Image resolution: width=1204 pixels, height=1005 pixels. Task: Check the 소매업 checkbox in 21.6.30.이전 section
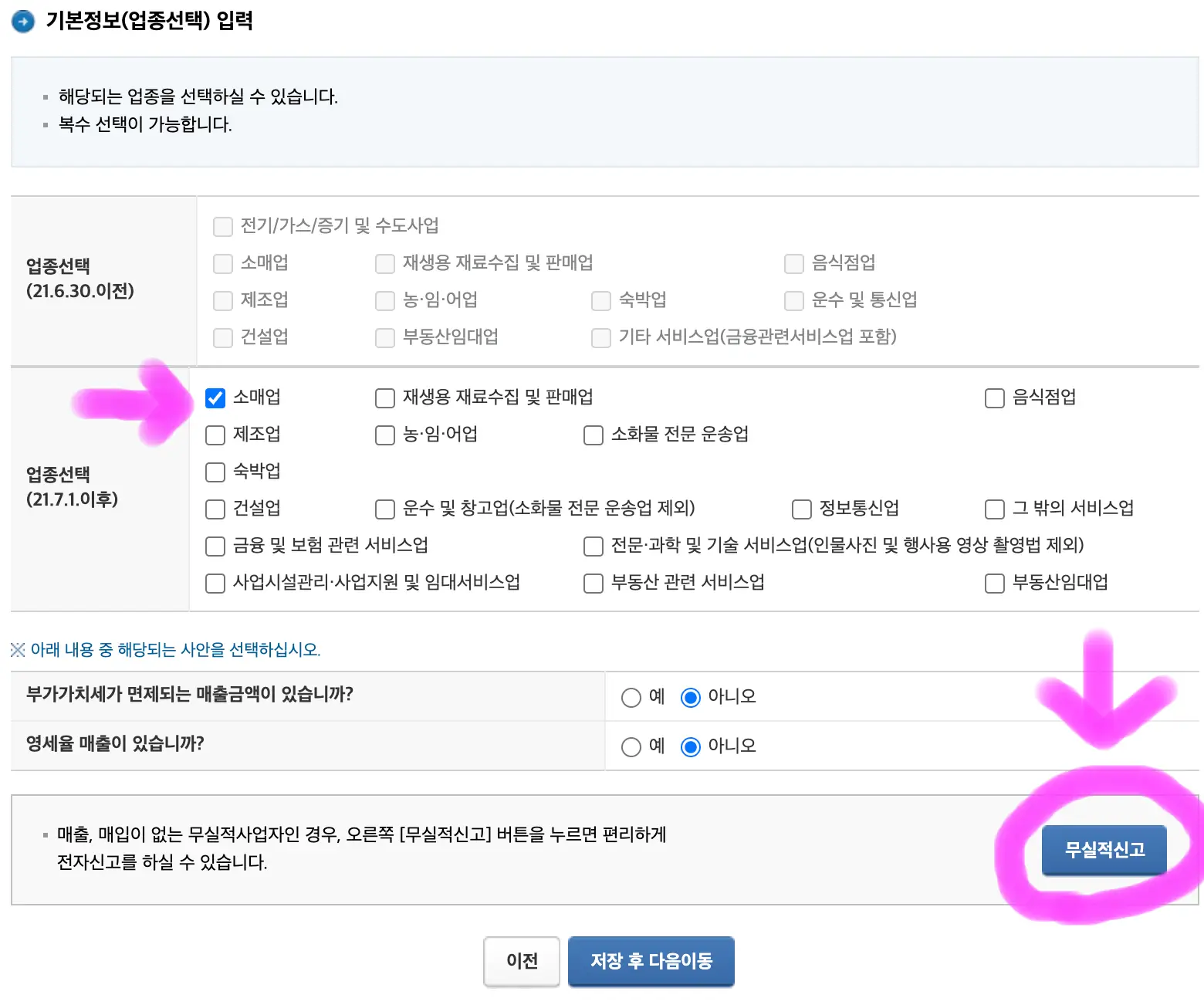222,263
